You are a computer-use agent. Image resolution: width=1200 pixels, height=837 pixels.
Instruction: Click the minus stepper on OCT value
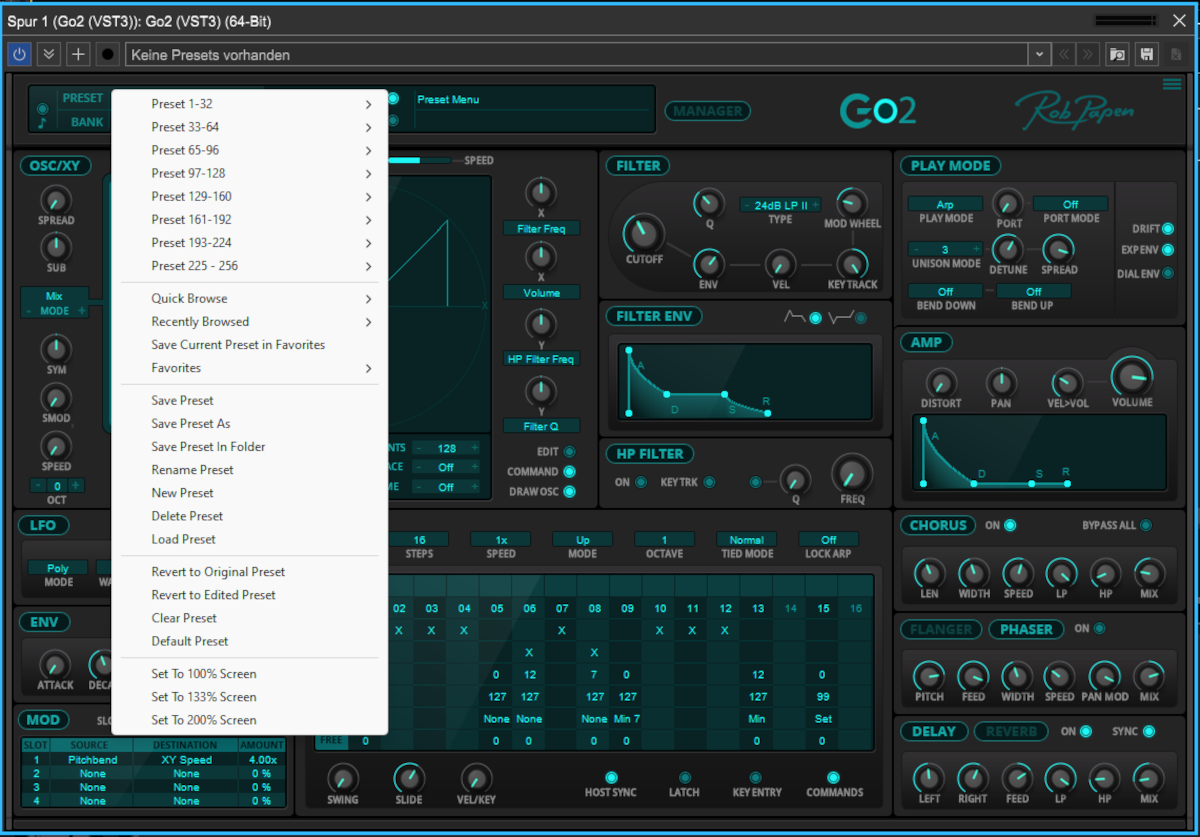38,486
